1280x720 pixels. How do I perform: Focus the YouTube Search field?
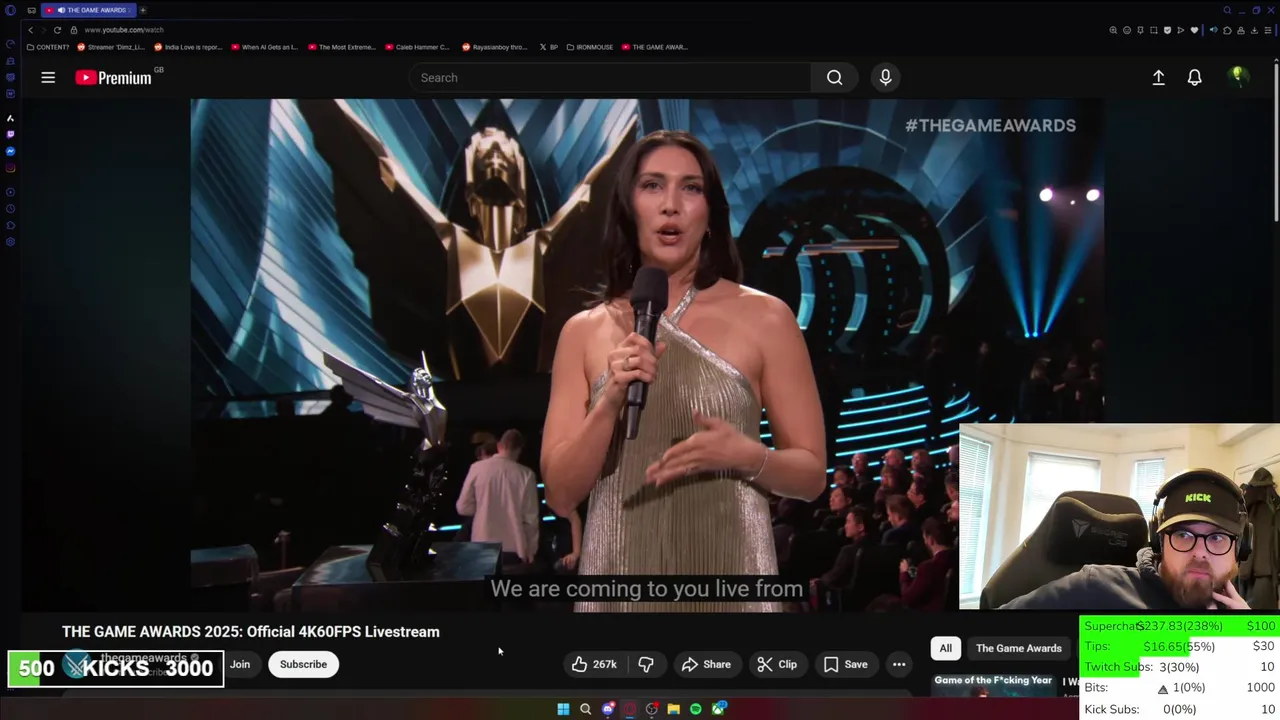click(x=610, y=77)
